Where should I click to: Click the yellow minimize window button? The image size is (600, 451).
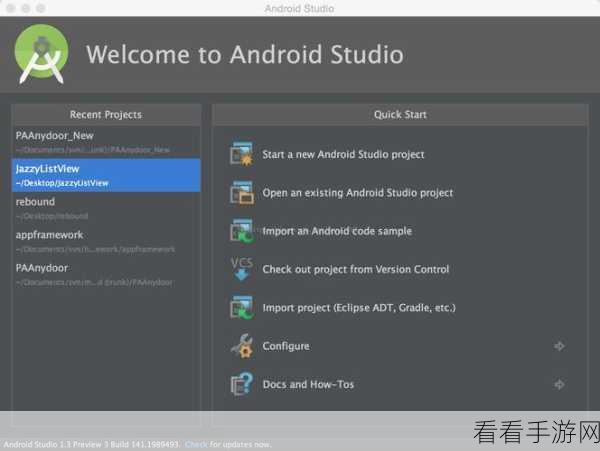(x=26, y=8)
